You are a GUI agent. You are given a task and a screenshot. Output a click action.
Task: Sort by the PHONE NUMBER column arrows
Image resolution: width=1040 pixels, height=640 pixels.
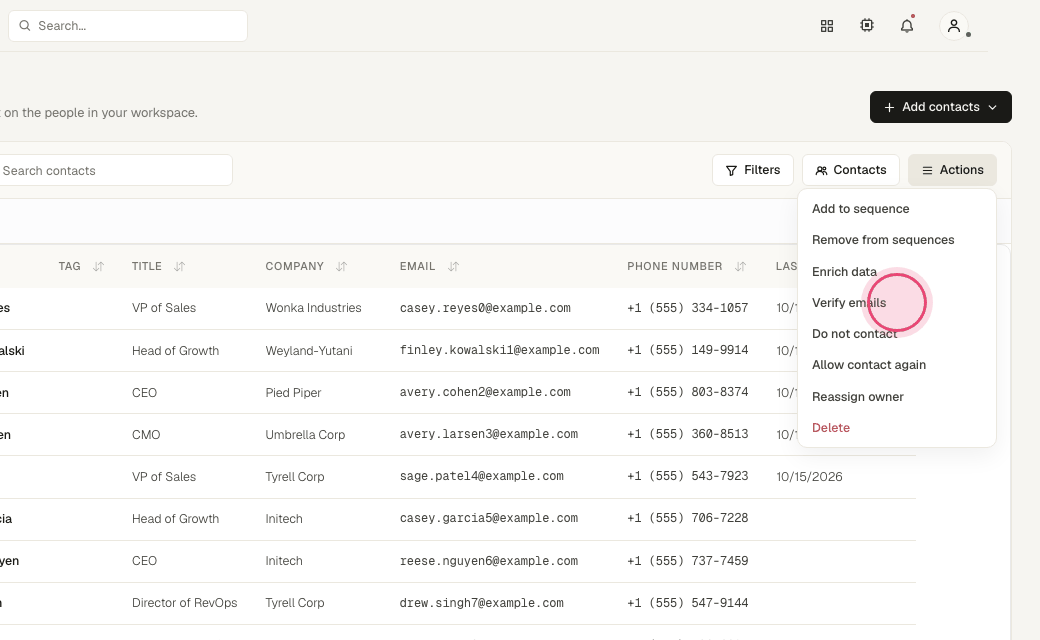click(x=740, y=267)
